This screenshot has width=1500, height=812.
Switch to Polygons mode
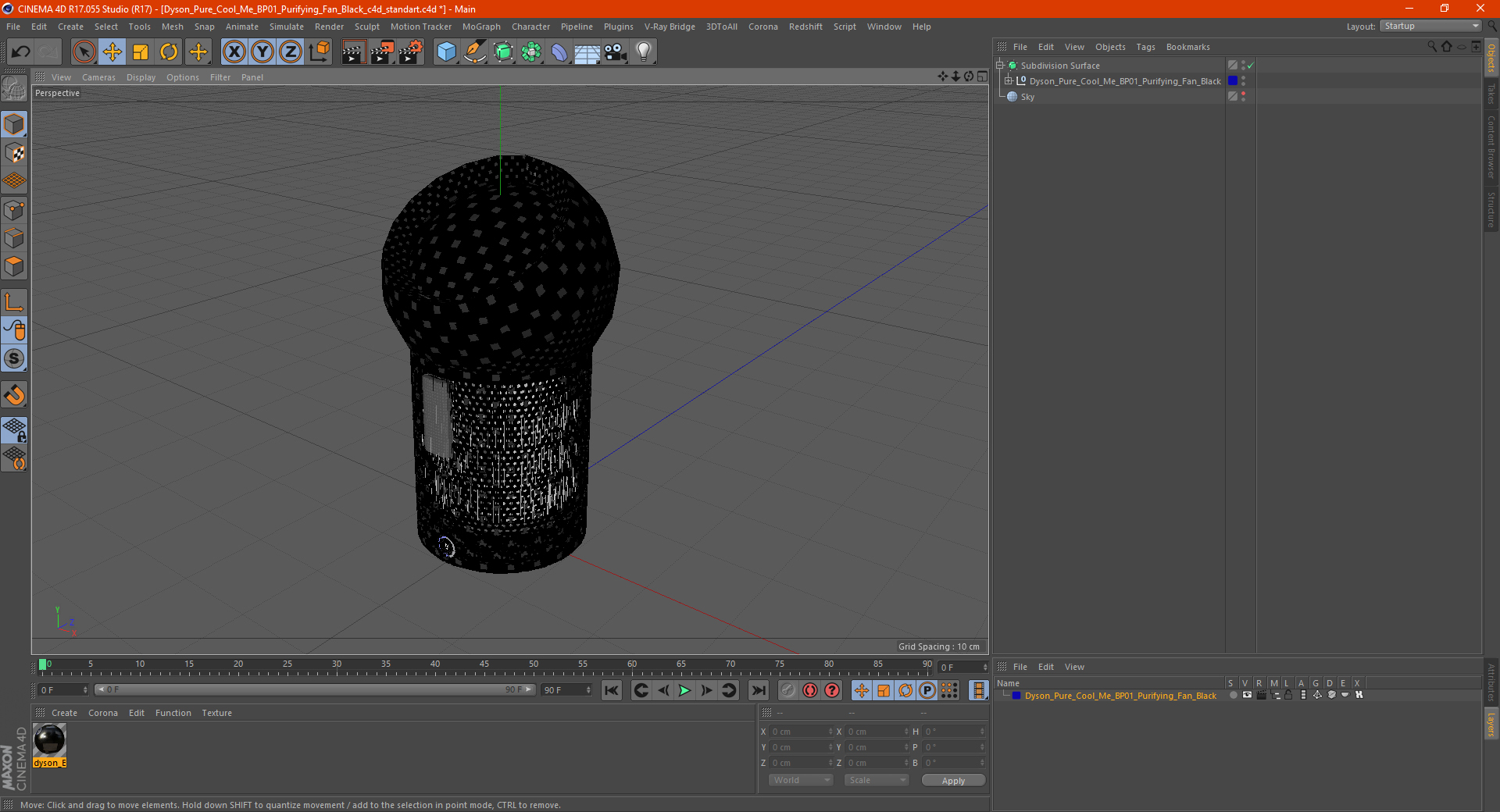point(14,266)
